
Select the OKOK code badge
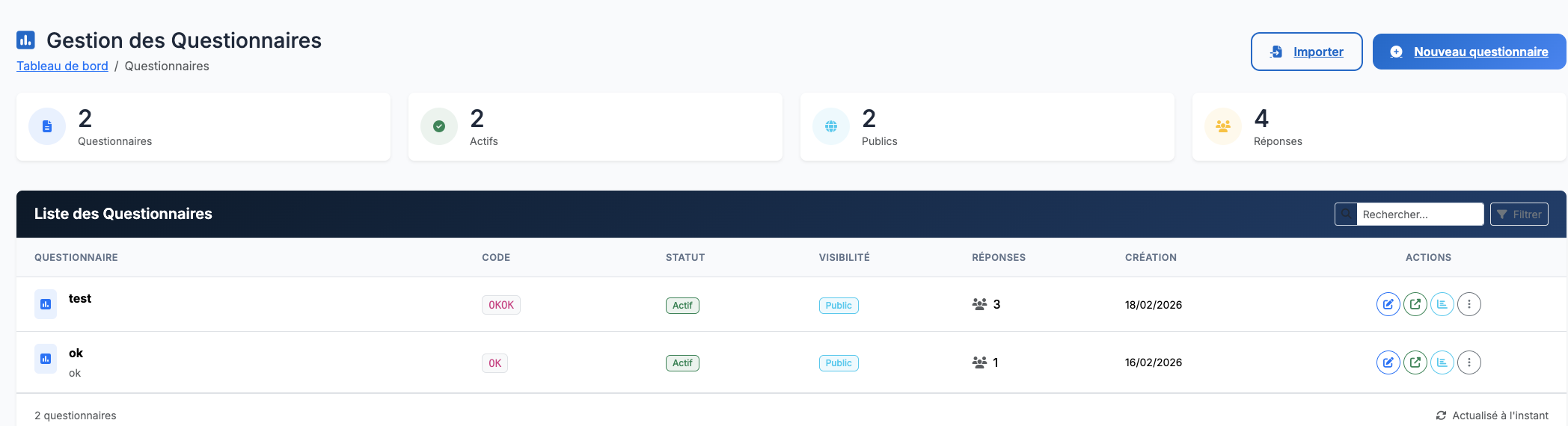[x=500, y=305]
